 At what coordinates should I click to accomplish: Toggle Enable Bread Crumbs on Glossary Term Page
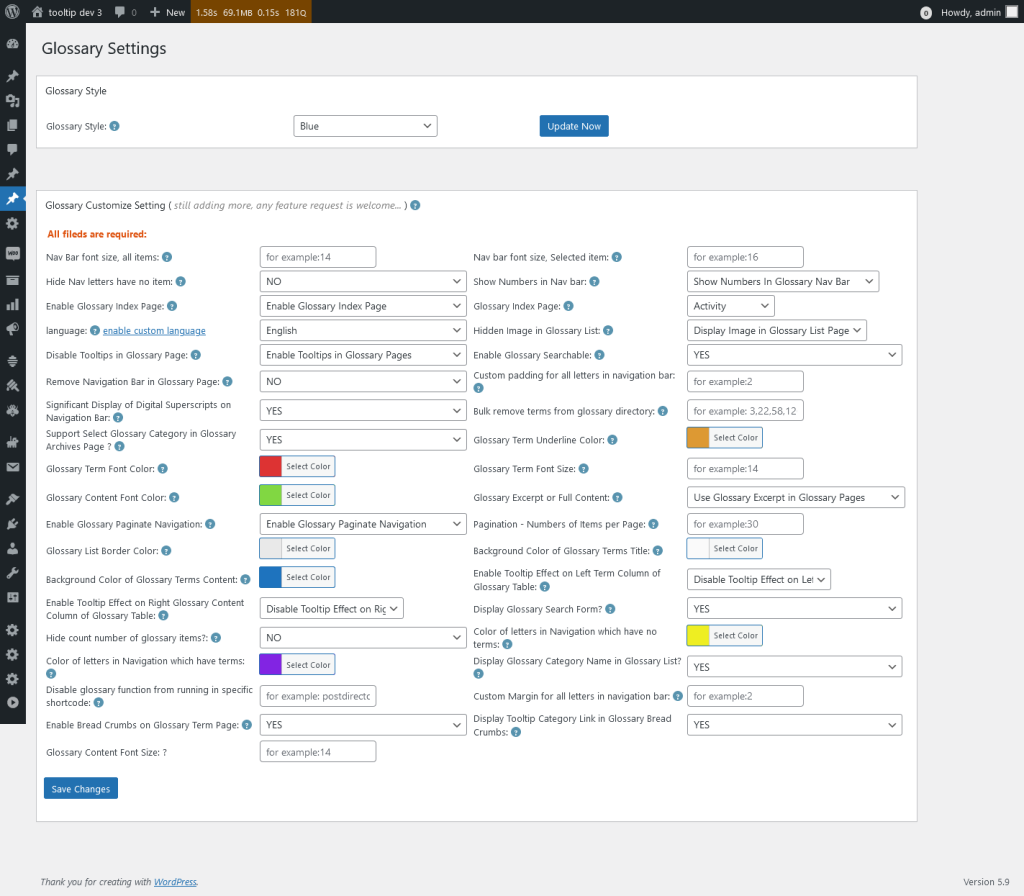click(x=362, y=723)
